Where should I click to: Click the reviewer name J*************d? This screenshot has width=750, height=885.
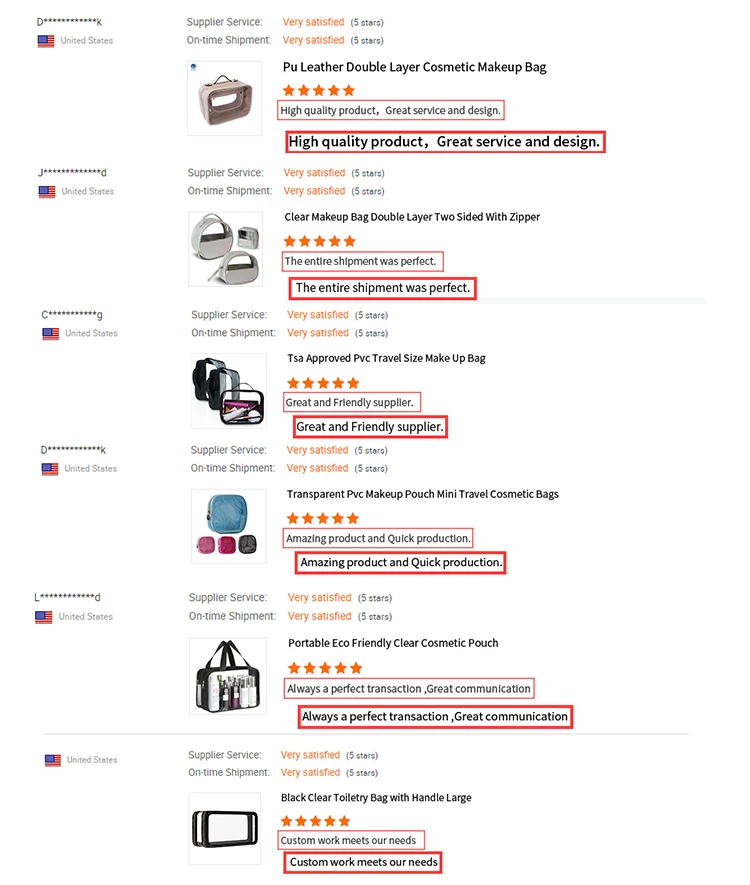(72, 172)
